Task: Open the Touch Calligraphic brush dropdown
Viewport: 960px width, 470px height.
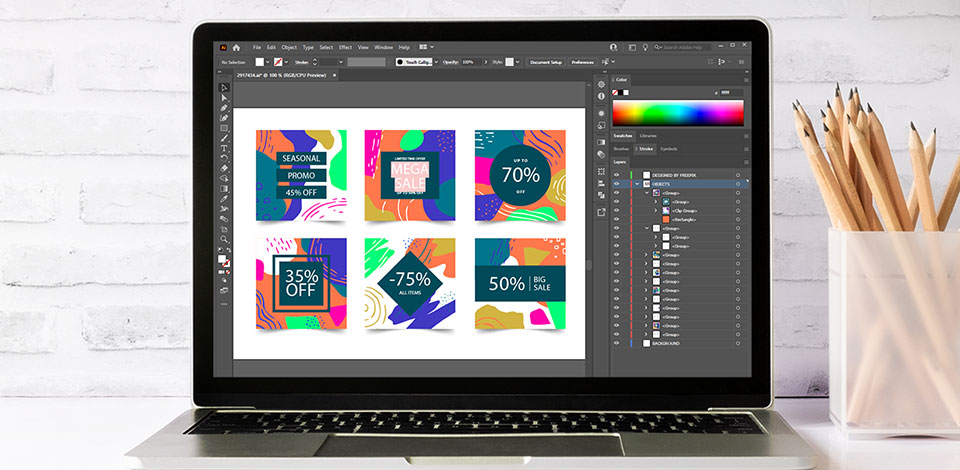Action: [x=437, y=62]
